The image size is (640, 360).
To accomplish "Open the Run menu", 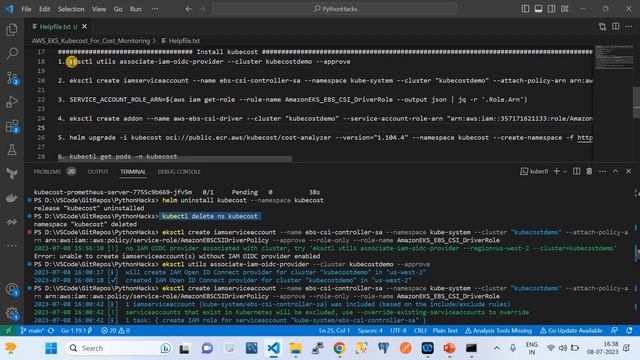I will [x=136, y=9].
